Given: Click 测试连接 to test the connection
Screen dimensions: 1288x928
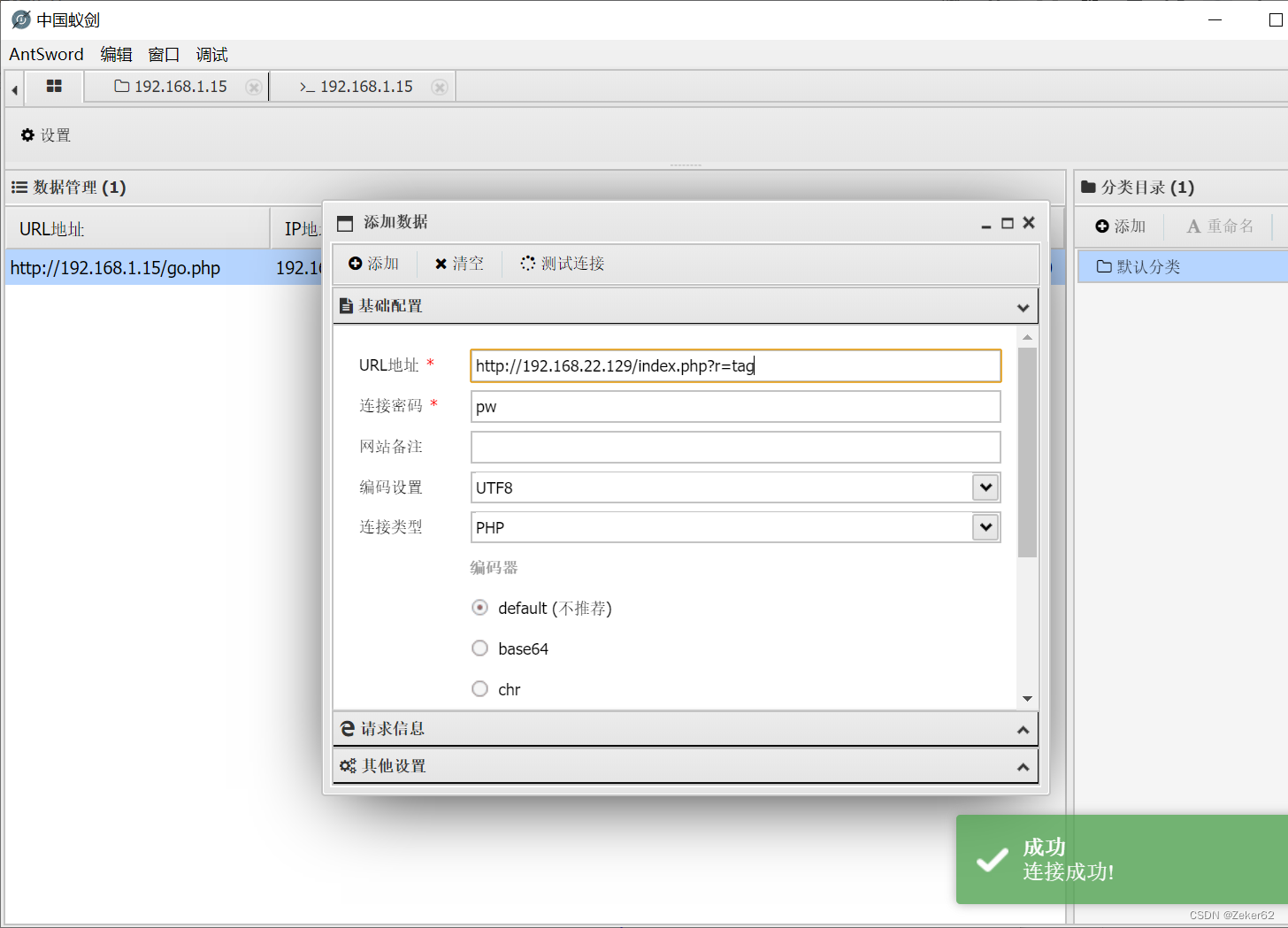Looking at the screenshot, I should tap(563, 264).
